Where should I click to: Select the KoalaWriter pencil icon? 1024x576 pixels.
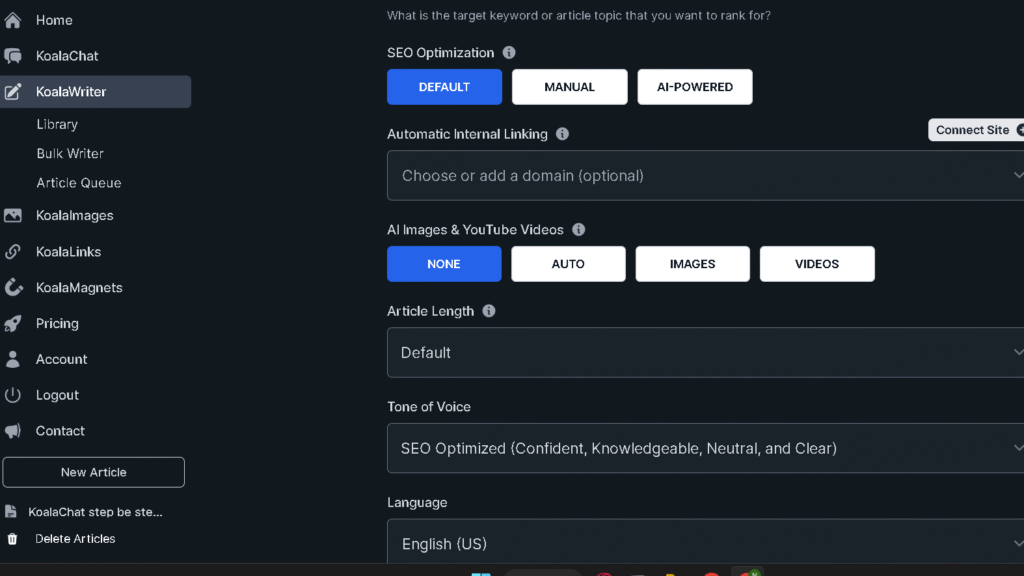point(15,90)
